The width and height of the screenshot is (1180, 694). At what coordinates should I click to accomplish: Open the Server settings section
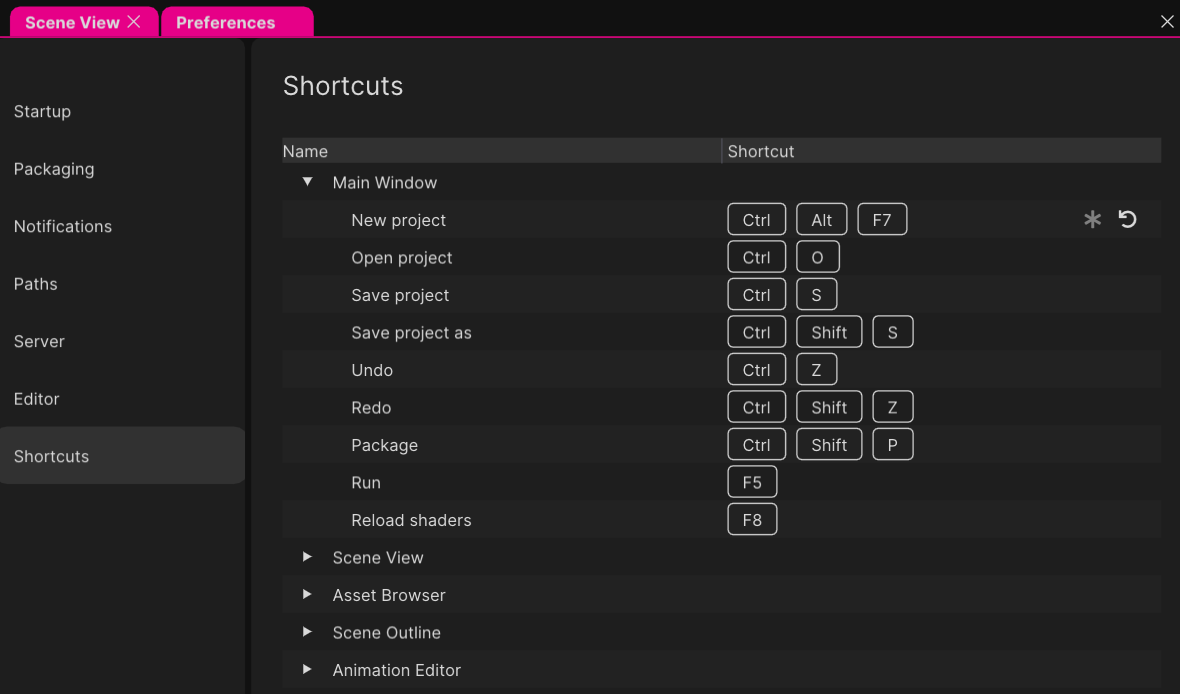click(x=39, y=341)
